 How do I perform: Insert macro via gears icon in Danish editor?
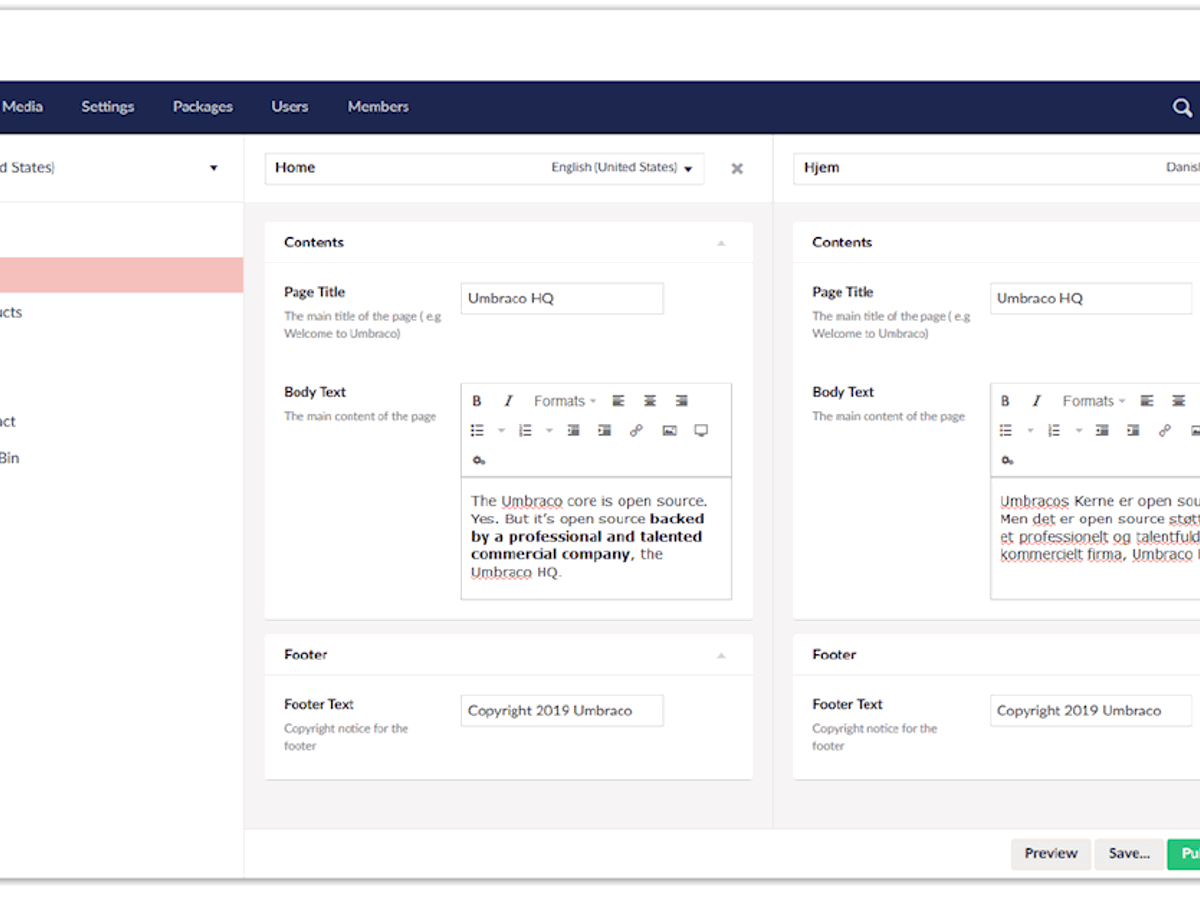[1007, 460]
